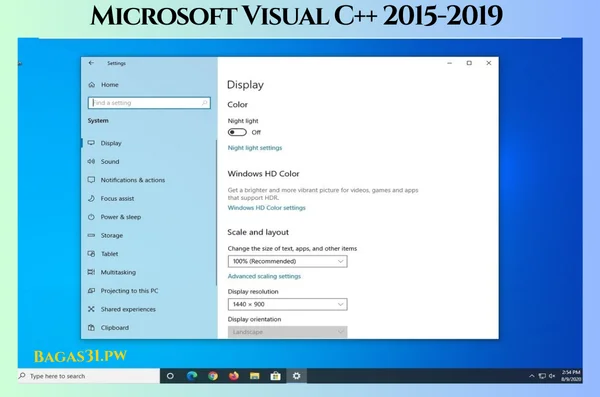Click the Clipboard icon in sidebar
This screenshot has width=600, height=397.
pyautogui.click(x=91, y=327)
